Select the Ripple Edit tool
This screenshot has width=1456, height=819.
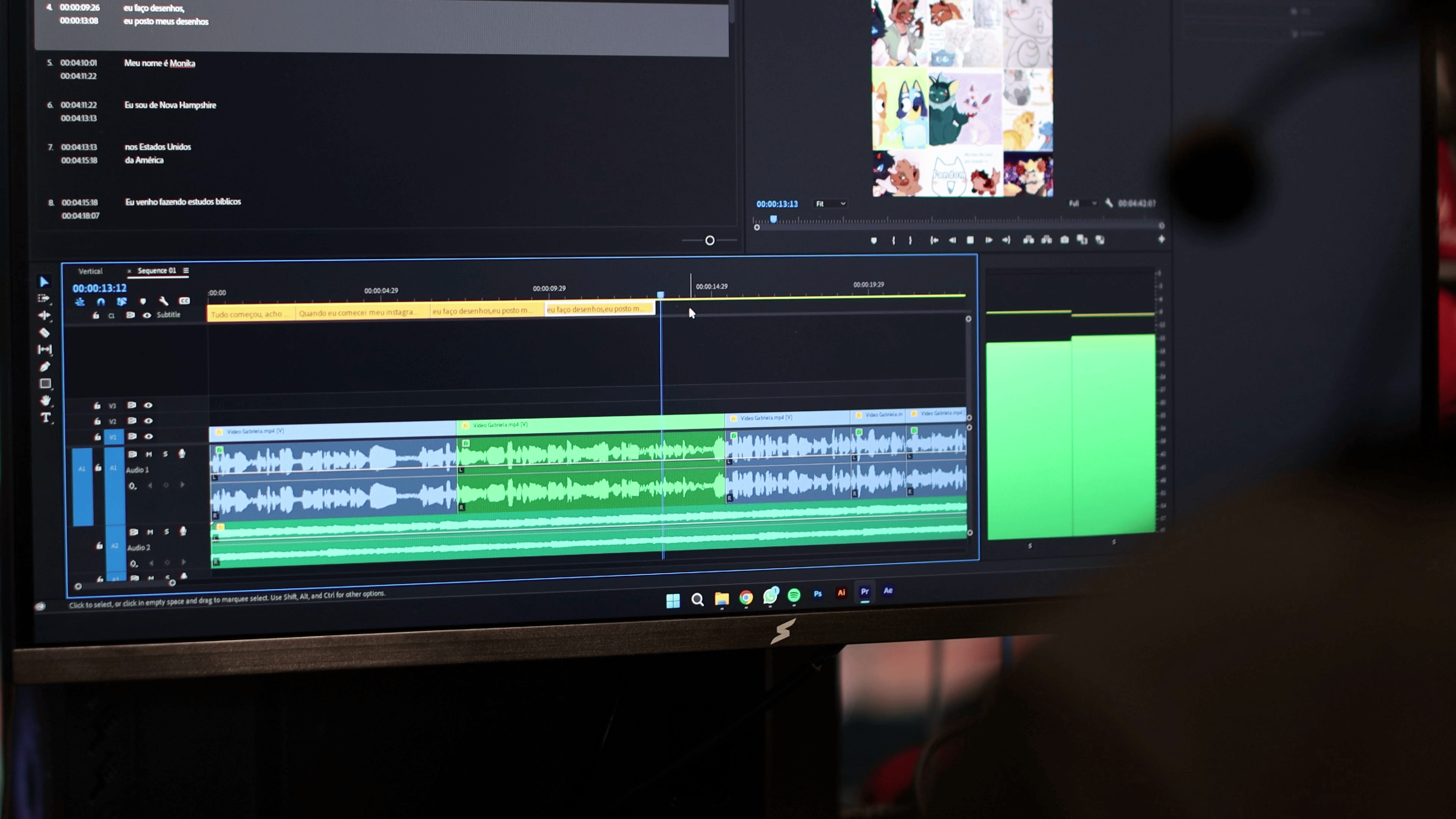[x=44, y=315]
